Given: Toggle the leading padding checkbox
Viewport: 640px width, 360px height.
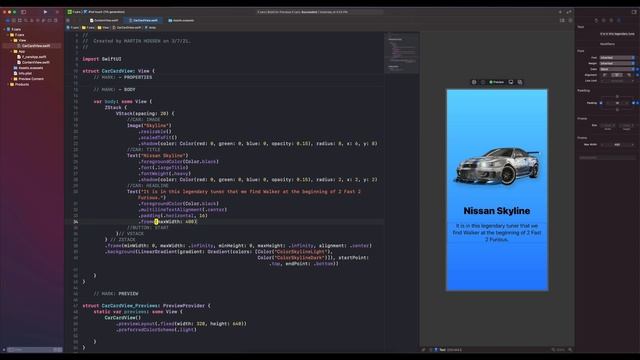Looking at the screenshot, I should point(601,103).
